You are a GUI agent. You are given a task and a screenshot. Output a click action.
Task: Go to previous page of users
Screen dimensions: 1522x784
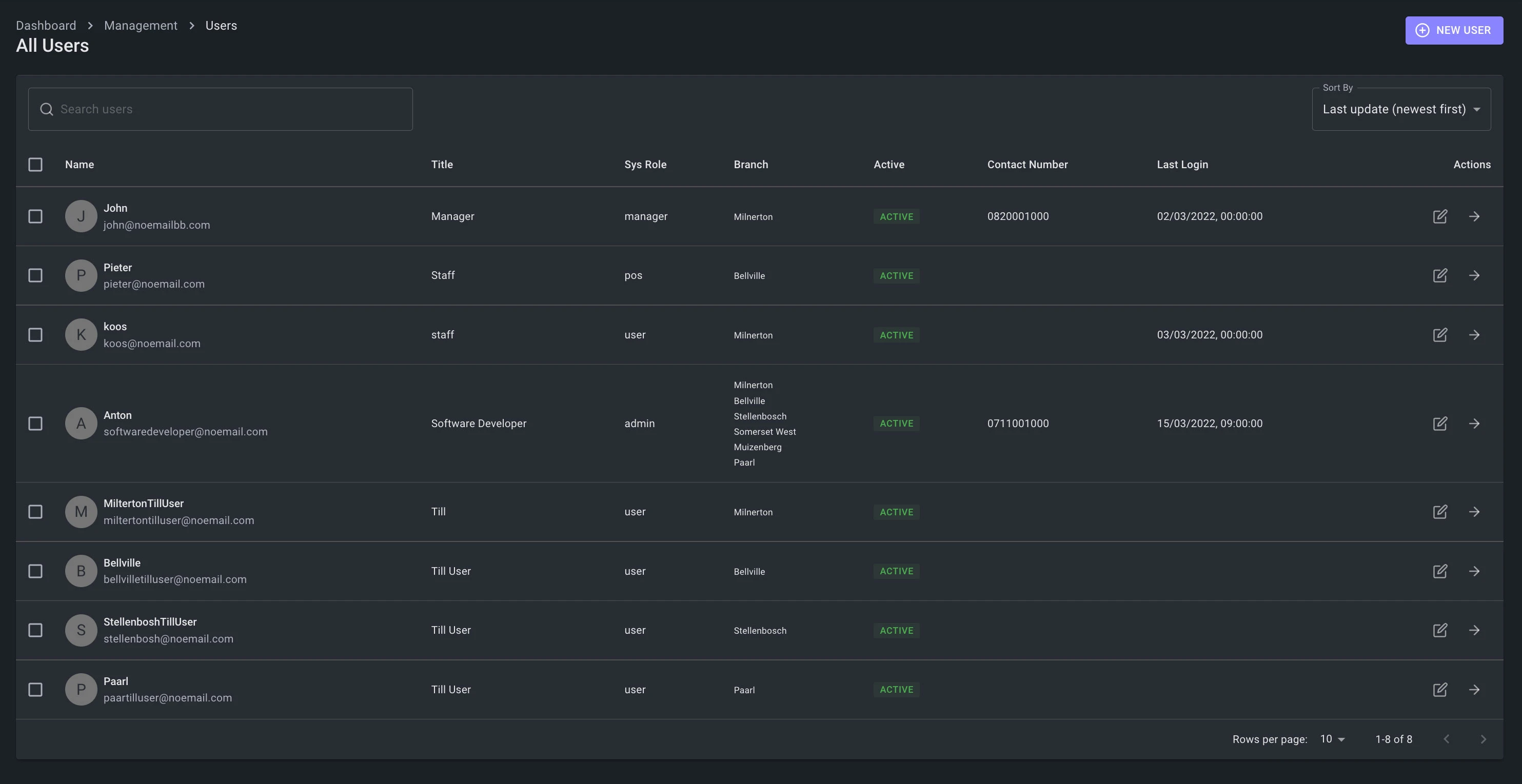(x=1446, y=739)
